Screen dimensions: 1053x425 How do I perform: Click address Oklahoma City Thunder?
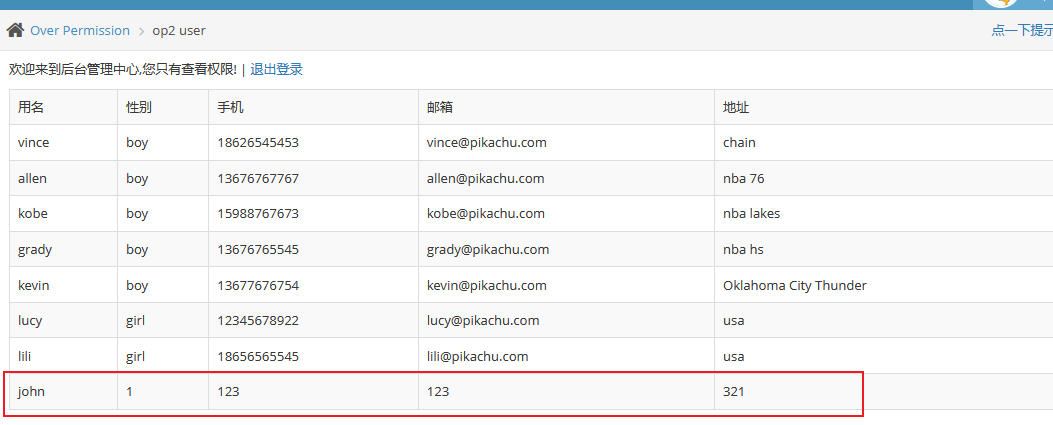[x=795, y=285]
